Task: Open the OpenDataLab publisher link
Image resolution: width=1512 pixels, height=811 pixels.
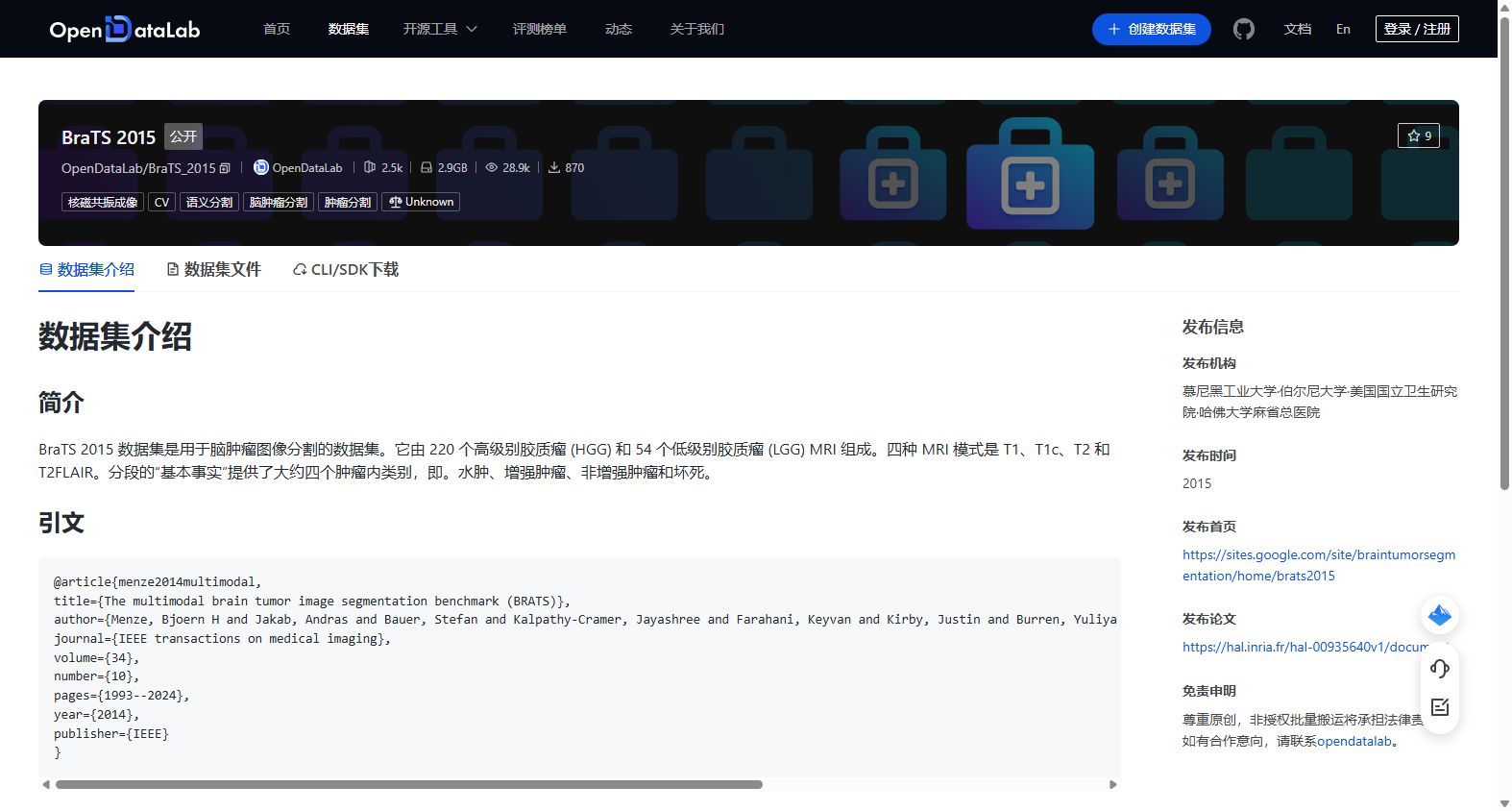Action: click(307, 168)
